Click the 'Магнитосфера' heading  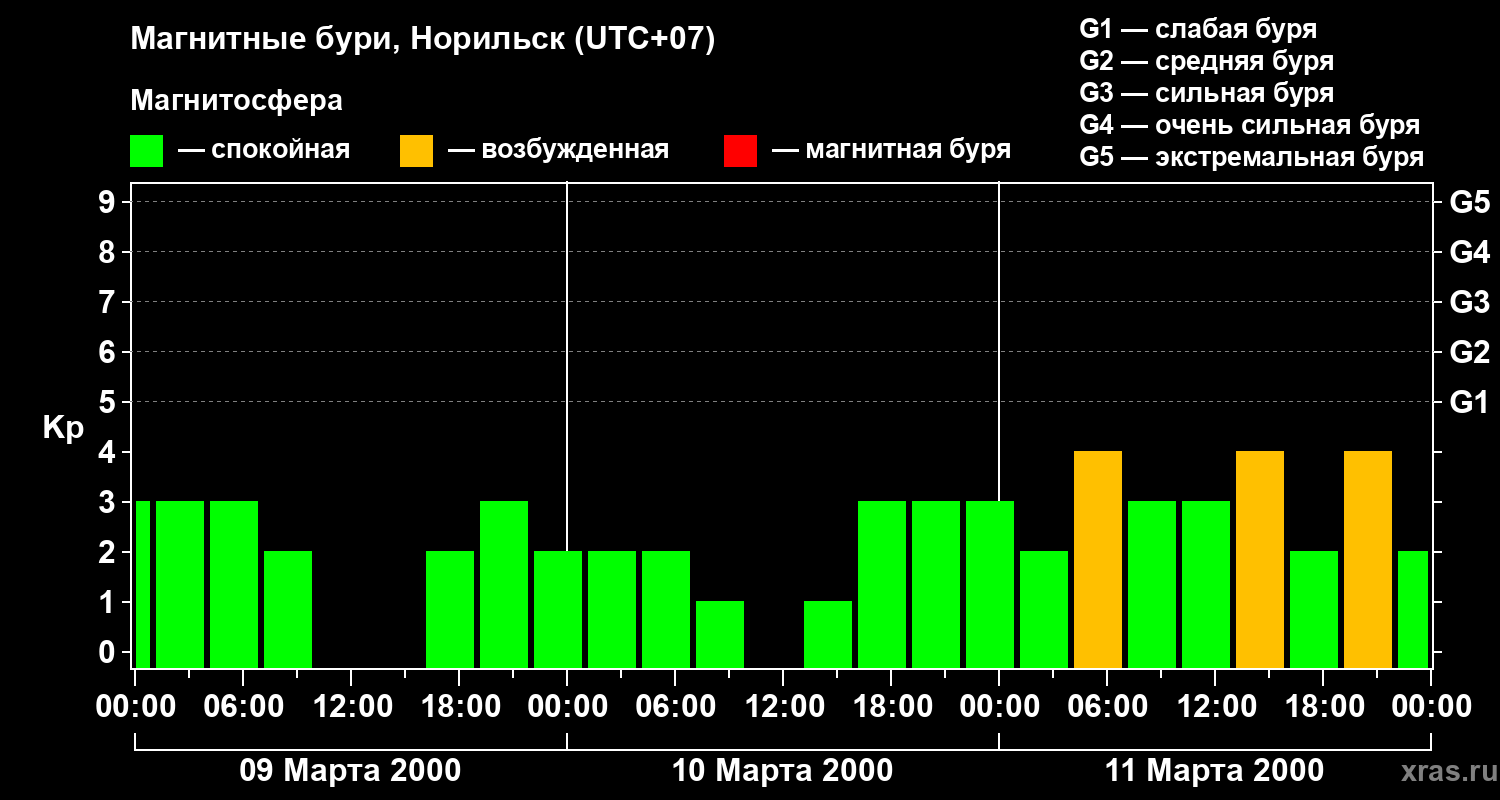pyautogui.click(x=237, y=101)
